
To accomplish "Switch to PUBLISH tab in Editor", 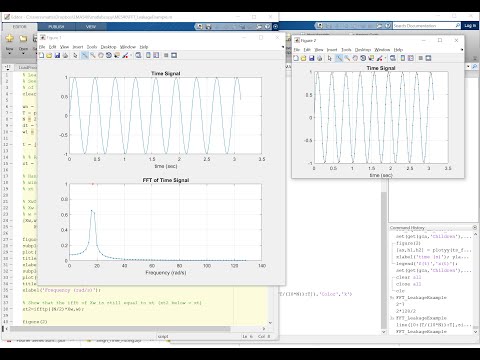I will [56, 27].
